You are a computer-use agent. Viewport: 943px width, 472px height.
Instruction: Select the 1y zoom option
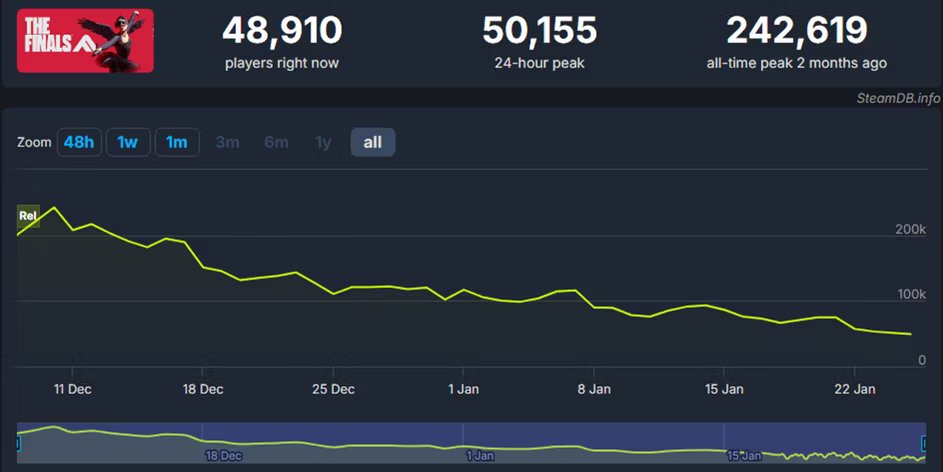tap(323, 143)
